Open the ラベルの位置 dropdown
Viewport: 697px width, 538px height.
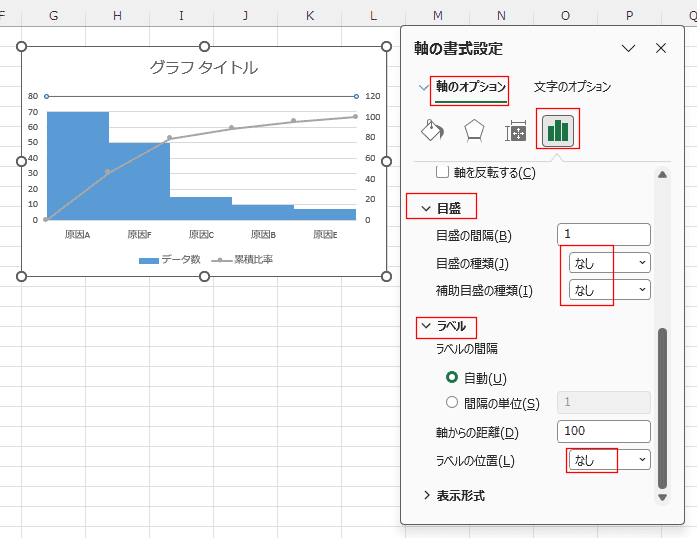[x=609, y=460]
